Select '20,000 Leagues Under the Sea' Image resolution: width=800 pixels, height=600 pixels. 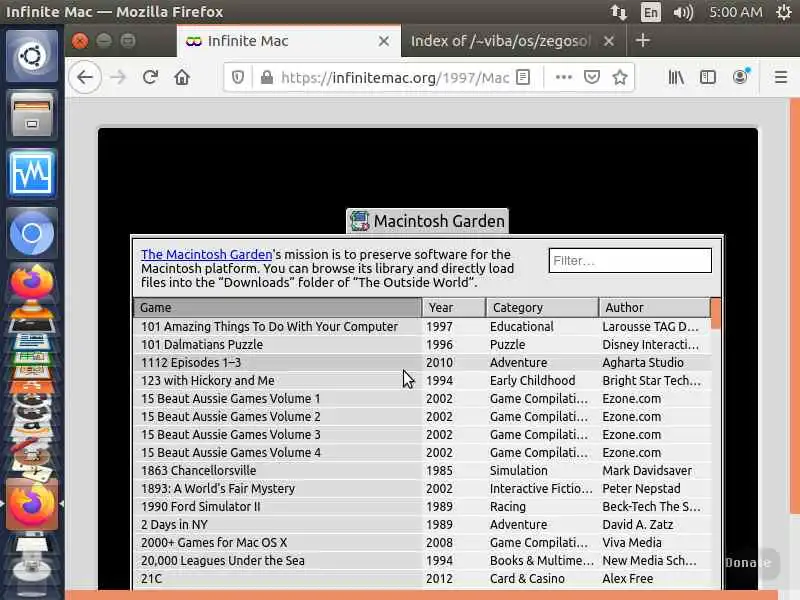pos(421,560)
